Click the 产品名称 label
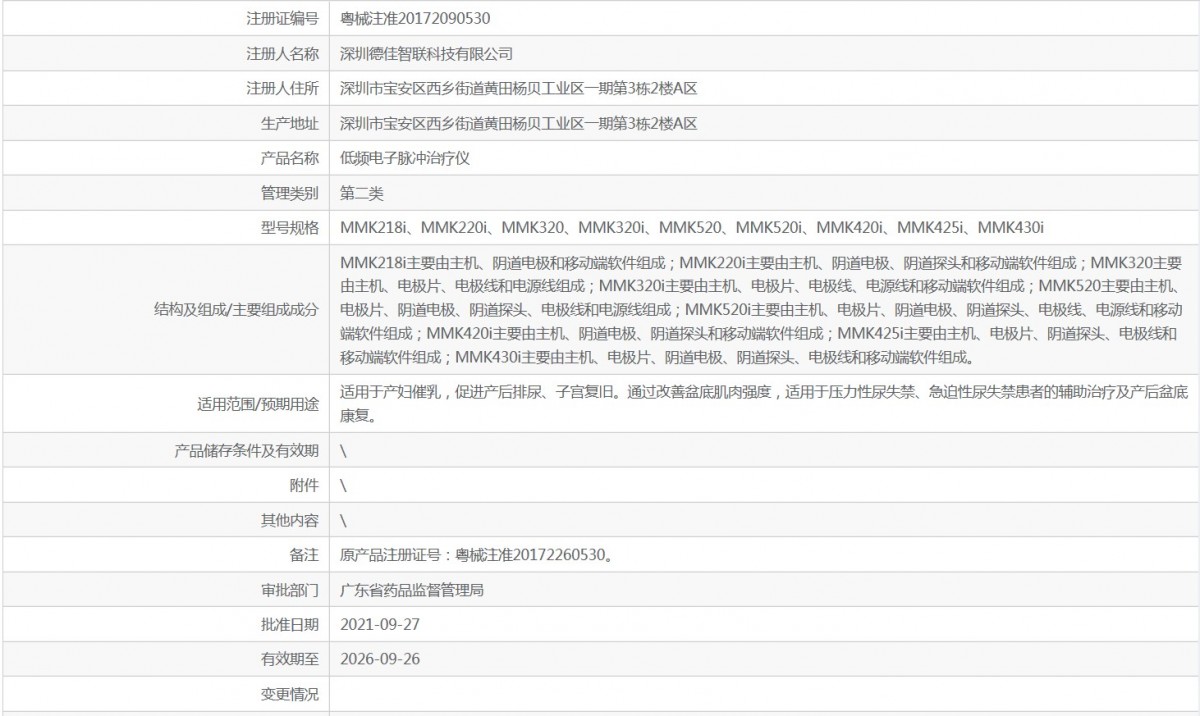The height and width of the screenshot is (716, 1200). [290, 158]
